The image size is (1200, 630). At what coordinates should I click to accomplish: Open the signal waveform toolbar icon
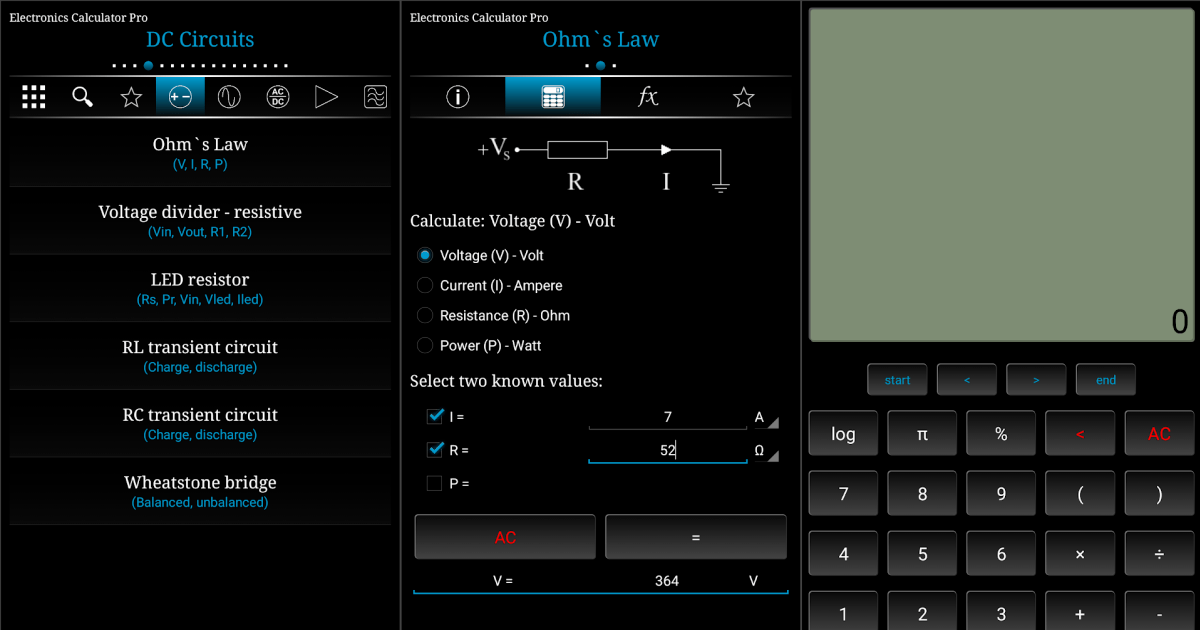tap(375, 96)
